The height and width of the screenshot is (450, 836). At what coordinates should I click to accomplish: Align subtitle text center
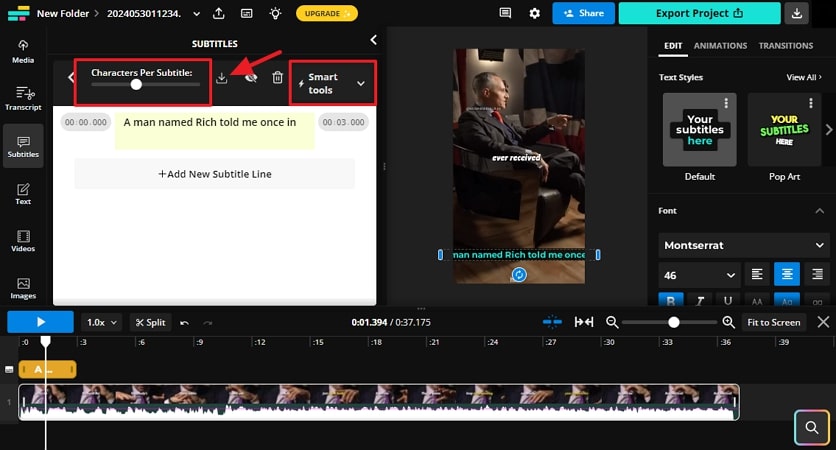787,275
